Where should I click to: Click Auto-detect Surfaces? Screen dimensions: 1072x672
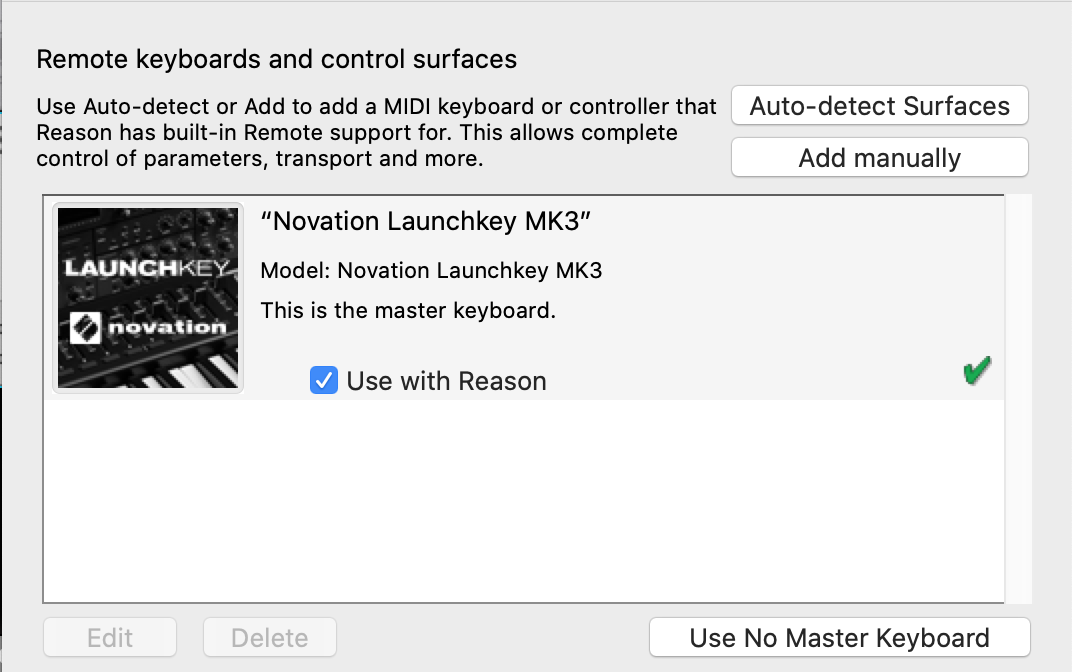879,105
